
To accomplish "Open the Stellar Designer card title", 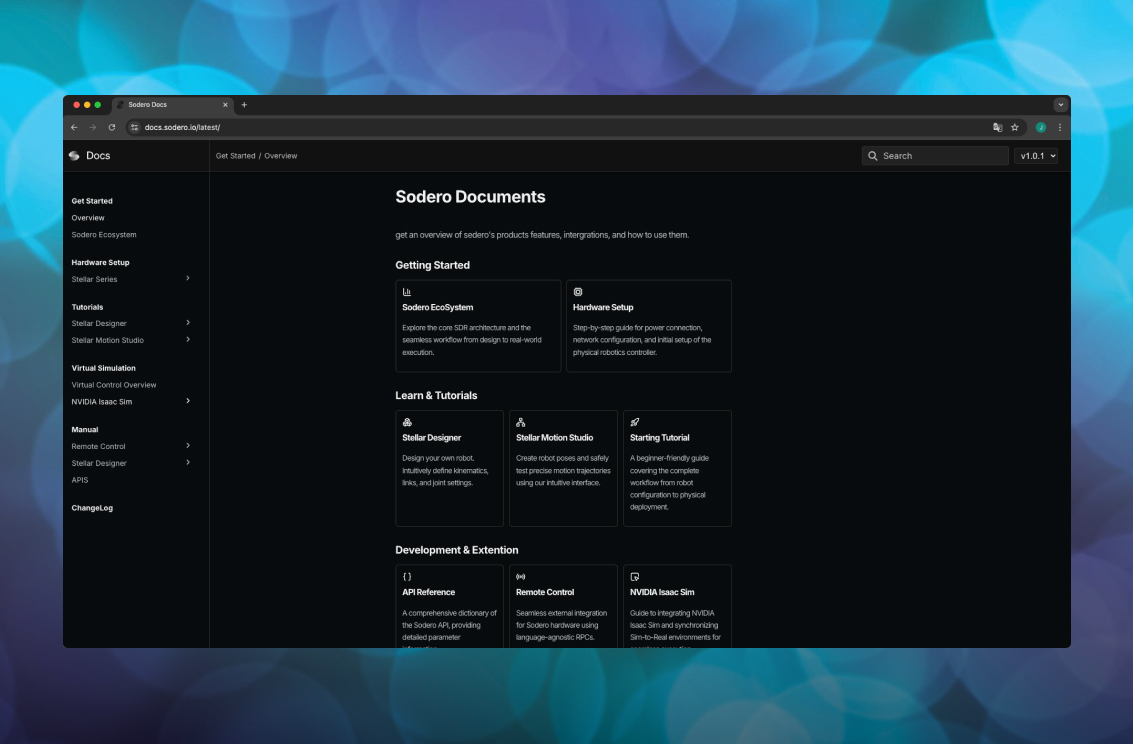I will click(x=431, y=438).
